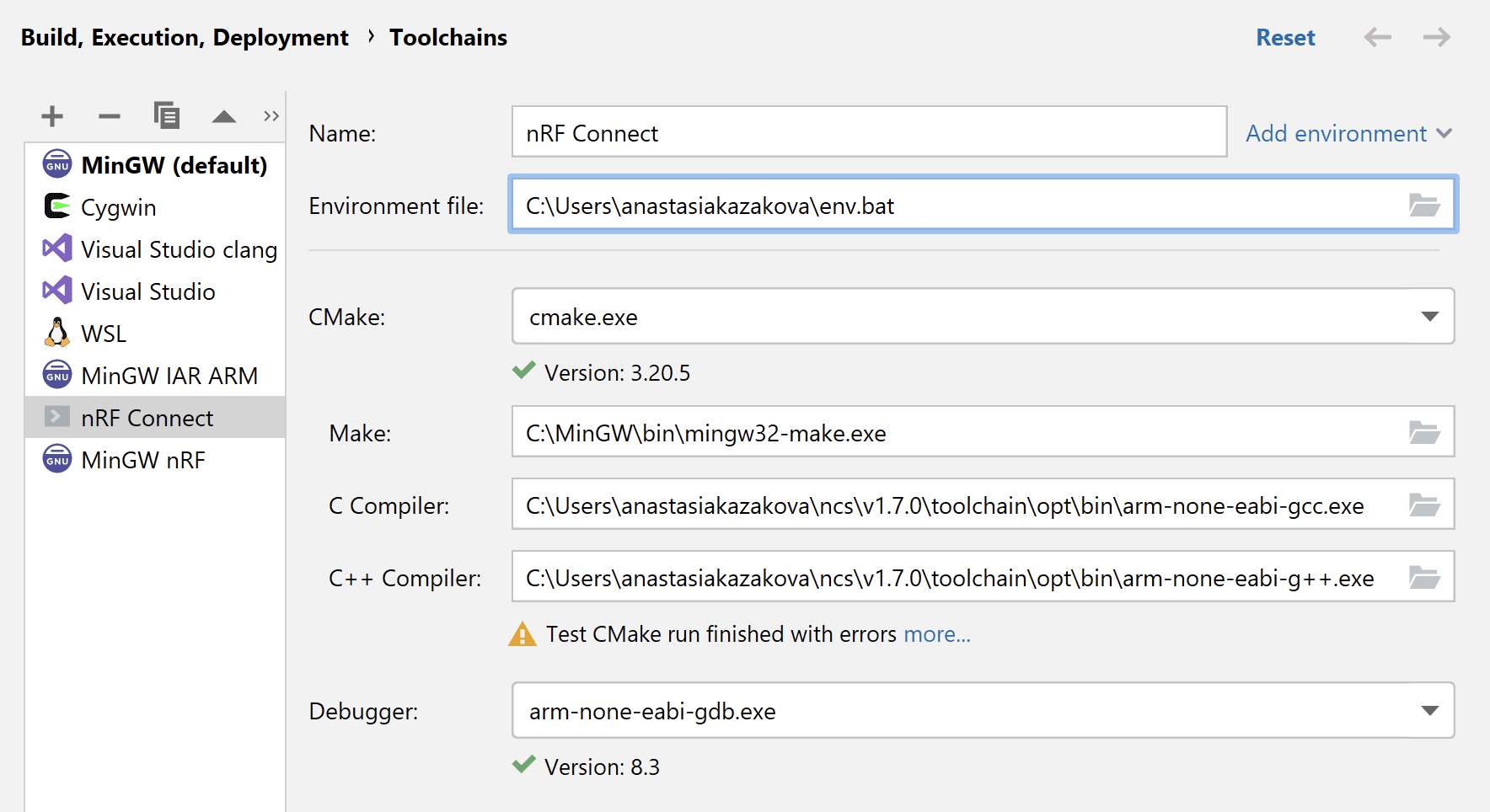Image resolution: width=1490 pixels, height=812 pixels.
Task: Click the WSL penguin icon
Action: click(57, 333)
